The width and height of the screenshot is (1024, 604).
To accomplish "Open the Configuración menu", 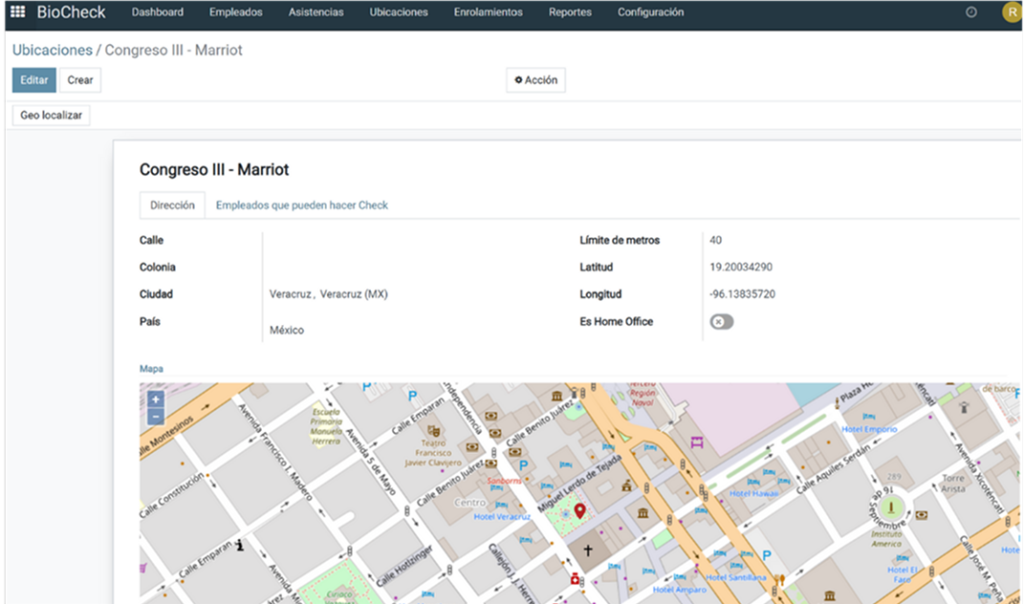I will tap(650, 13).
